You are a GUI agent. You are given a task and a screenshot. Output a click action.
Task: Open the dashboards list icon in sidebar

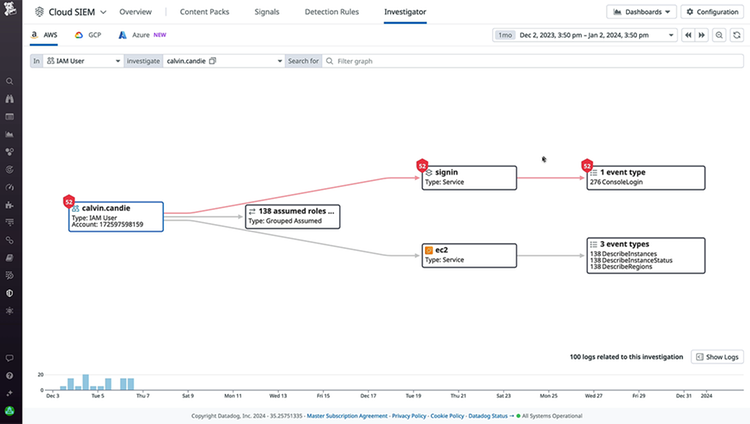(x=10, y=117)
